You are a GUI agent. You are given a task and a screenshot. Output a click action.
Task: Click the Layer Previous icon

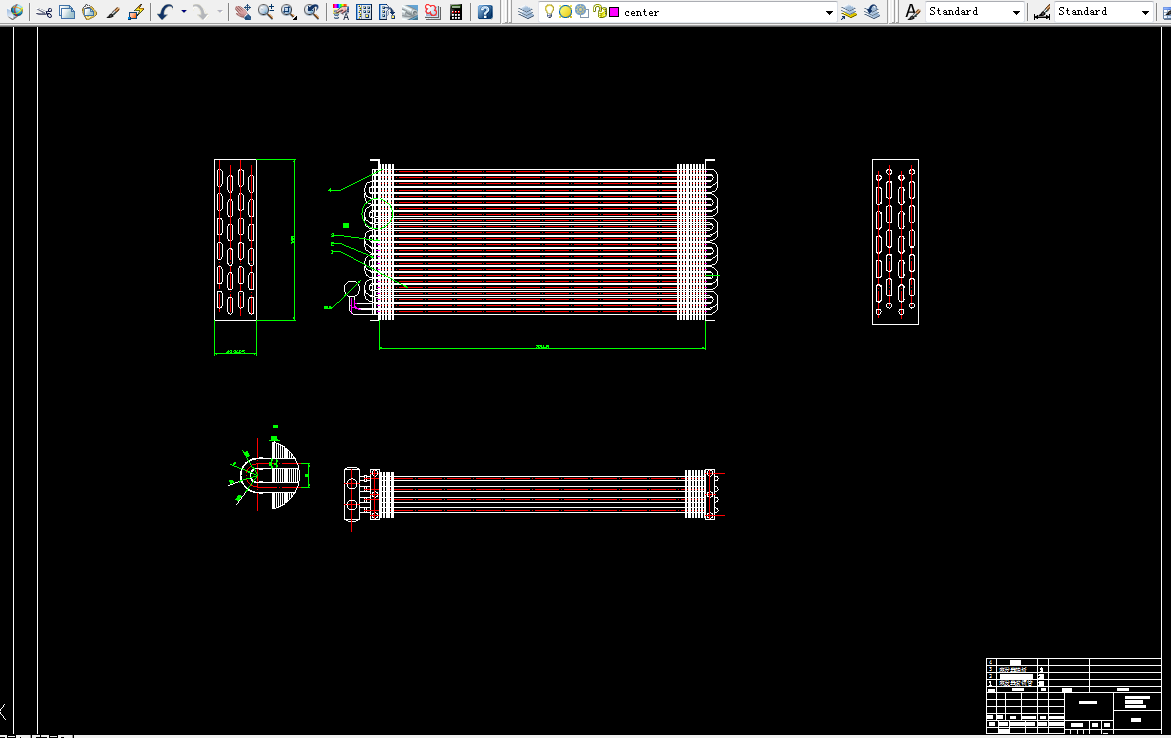(872, 12)
